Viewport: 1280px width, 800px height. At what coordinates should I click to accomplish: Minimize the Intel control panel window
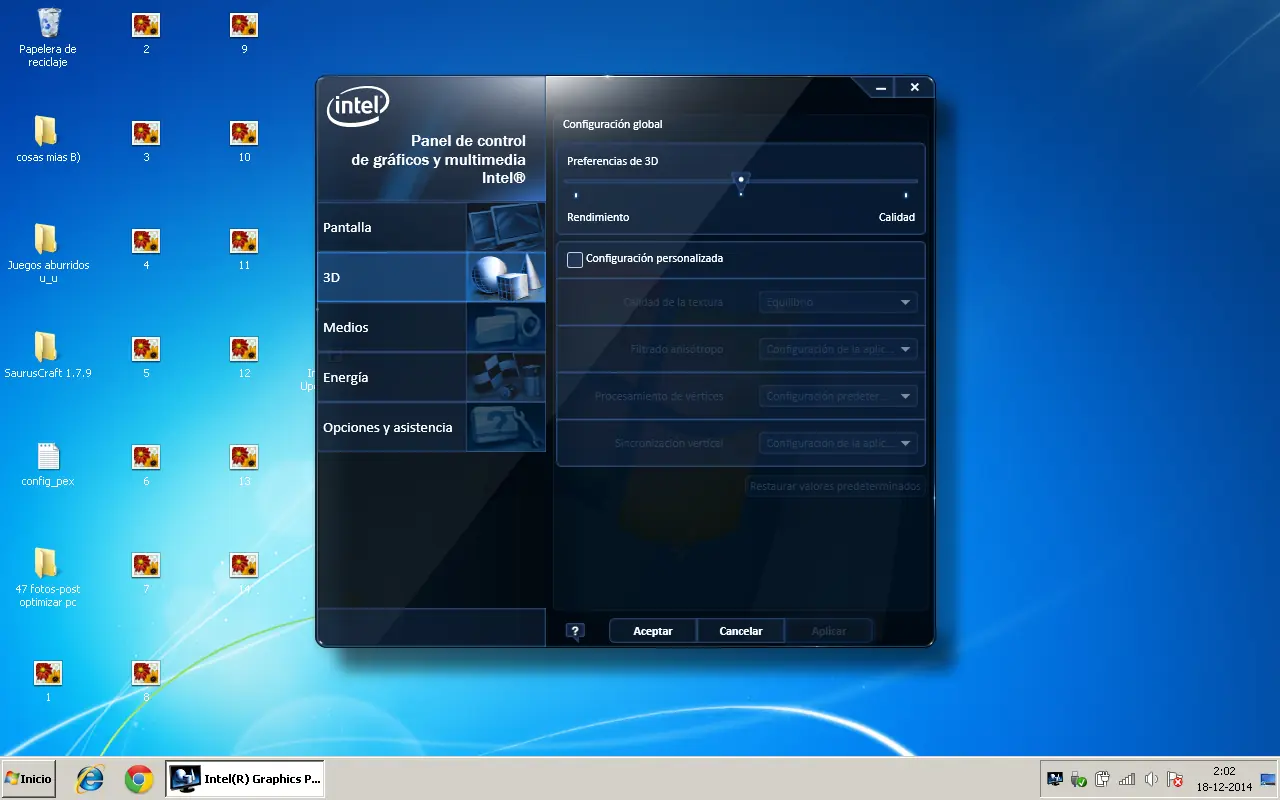pos(881,88)
